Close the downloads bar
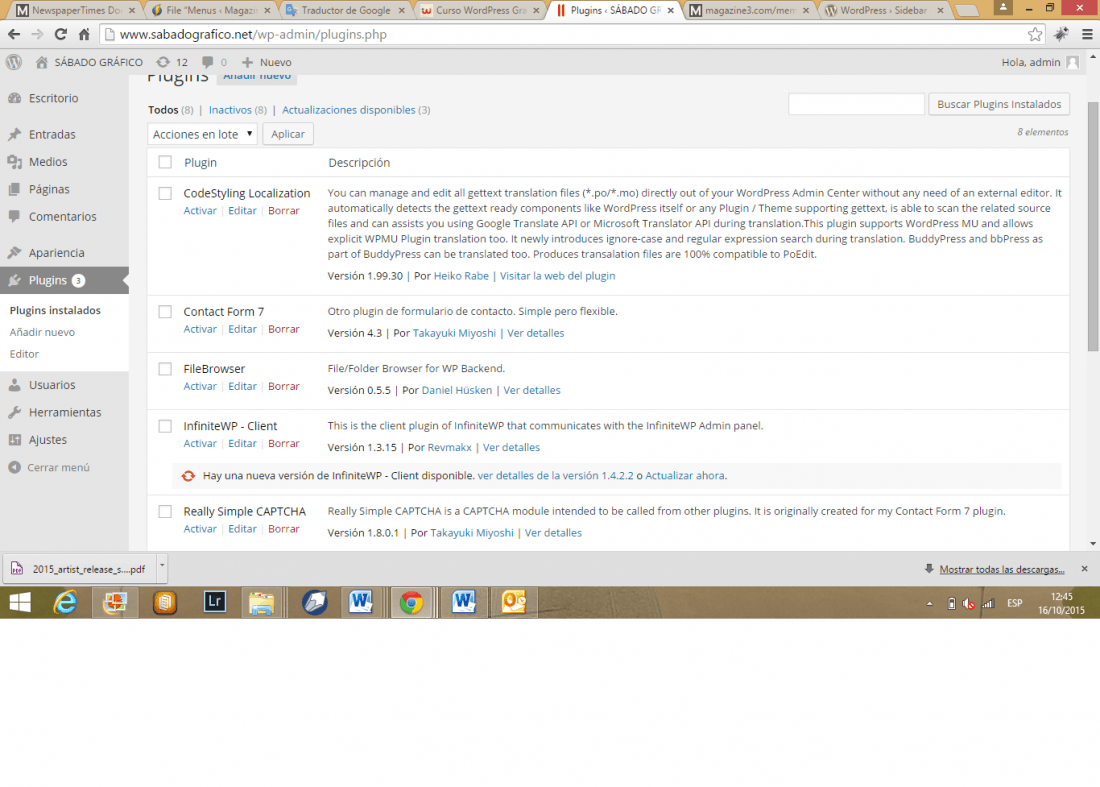This screenshot has width=1100, height=787. [1085, 569]
